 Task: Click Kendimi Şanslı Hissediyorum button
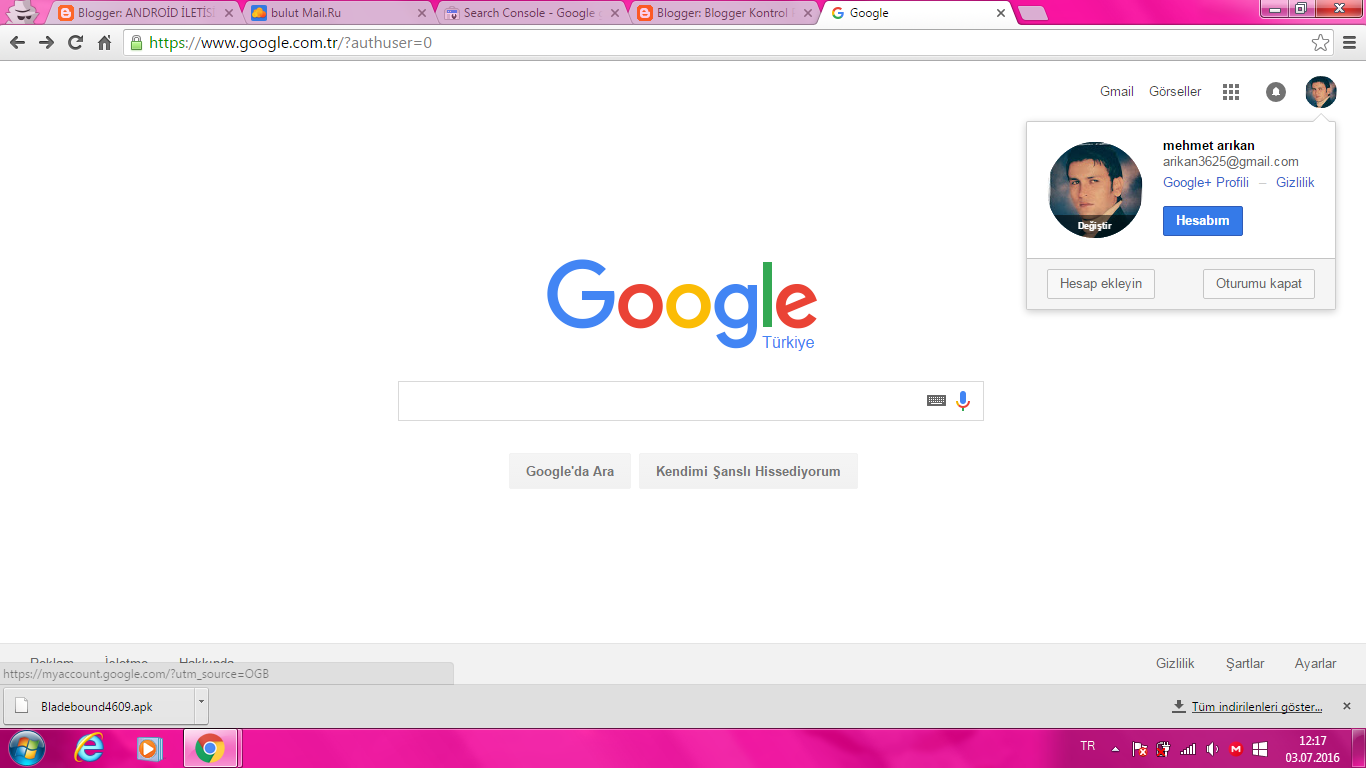[x=748, y=471]
